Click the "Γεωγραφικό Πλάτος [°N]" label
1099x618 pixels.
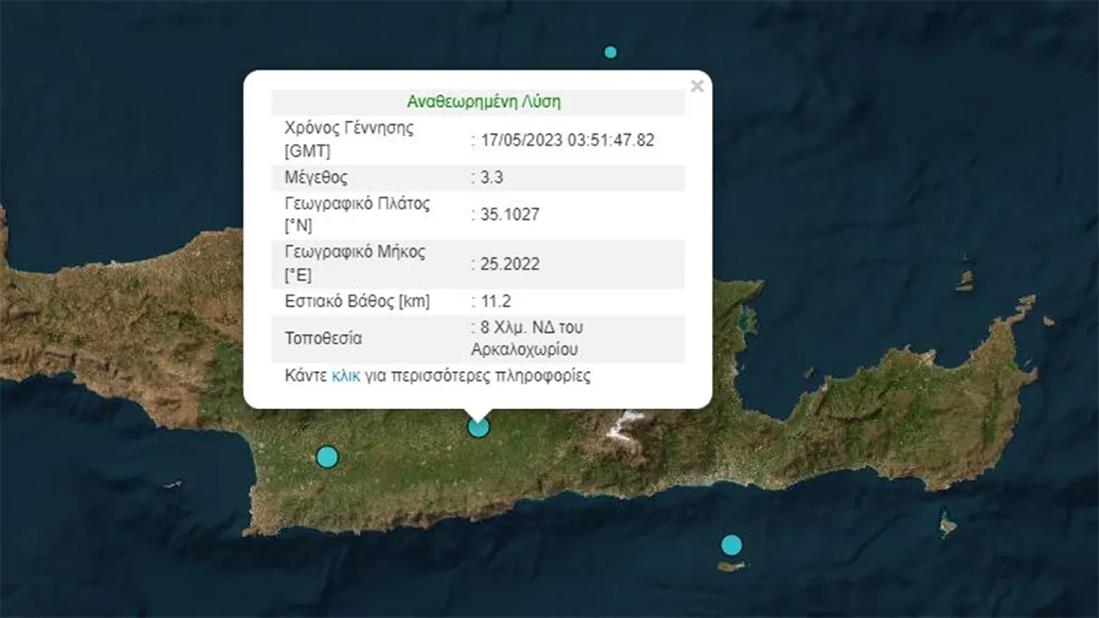357,215
